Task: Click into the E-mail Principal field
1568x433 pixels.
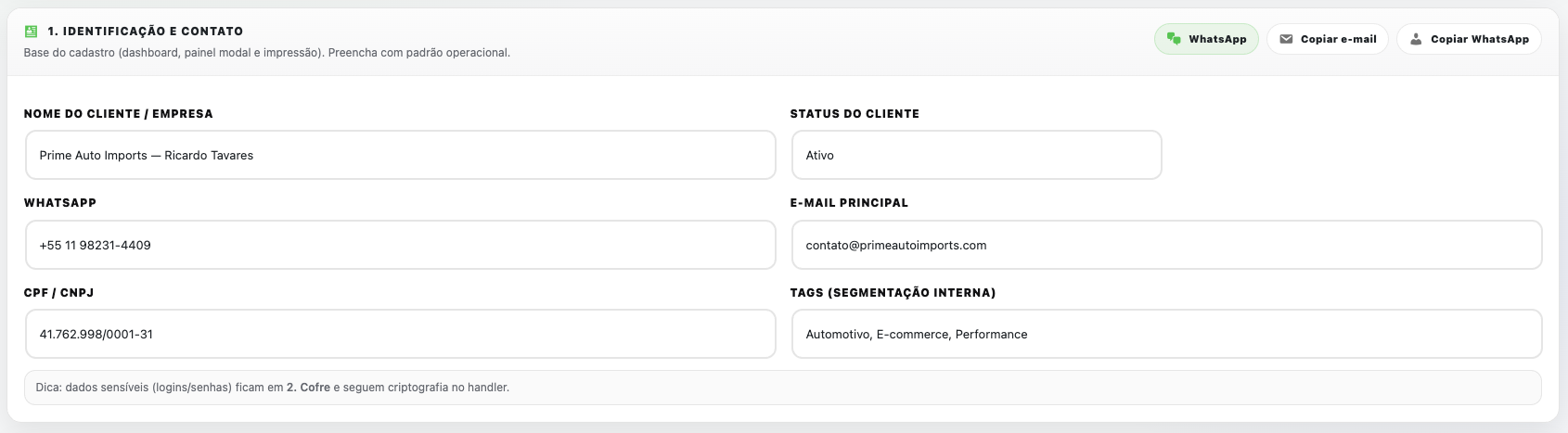Action: [1166, 245]
